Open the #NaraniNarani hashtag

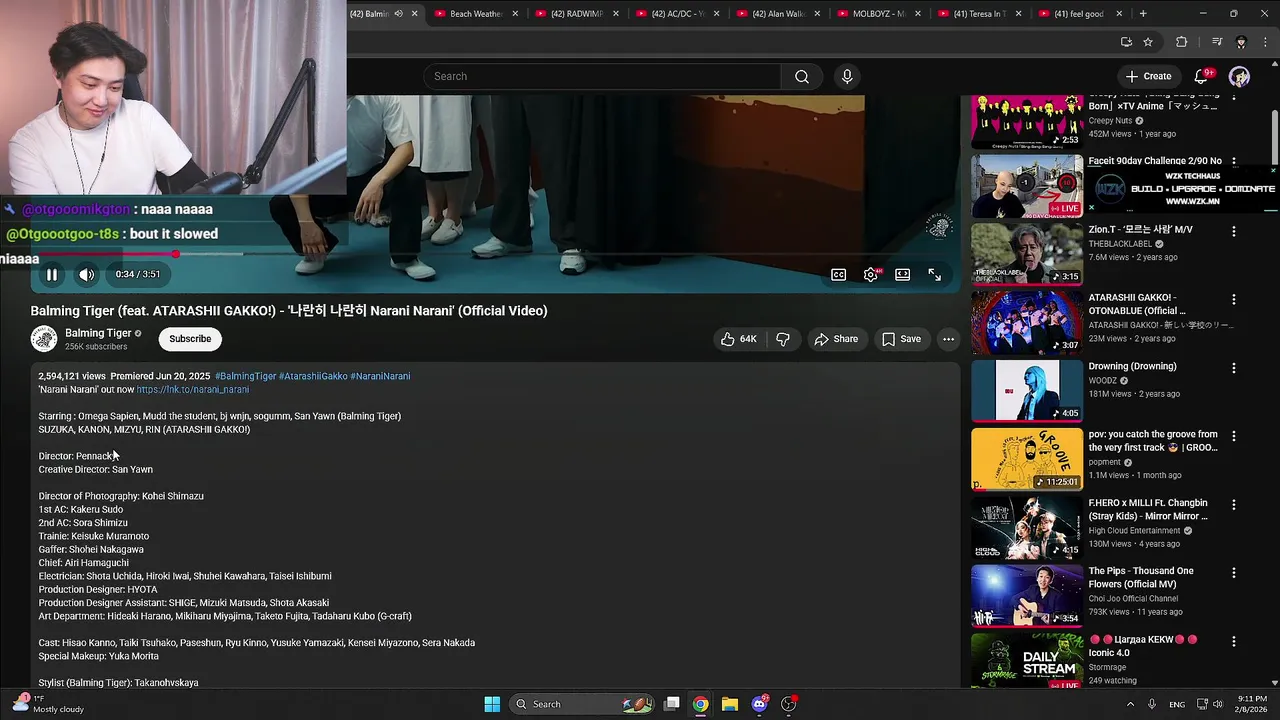click(x=380, y=376)
